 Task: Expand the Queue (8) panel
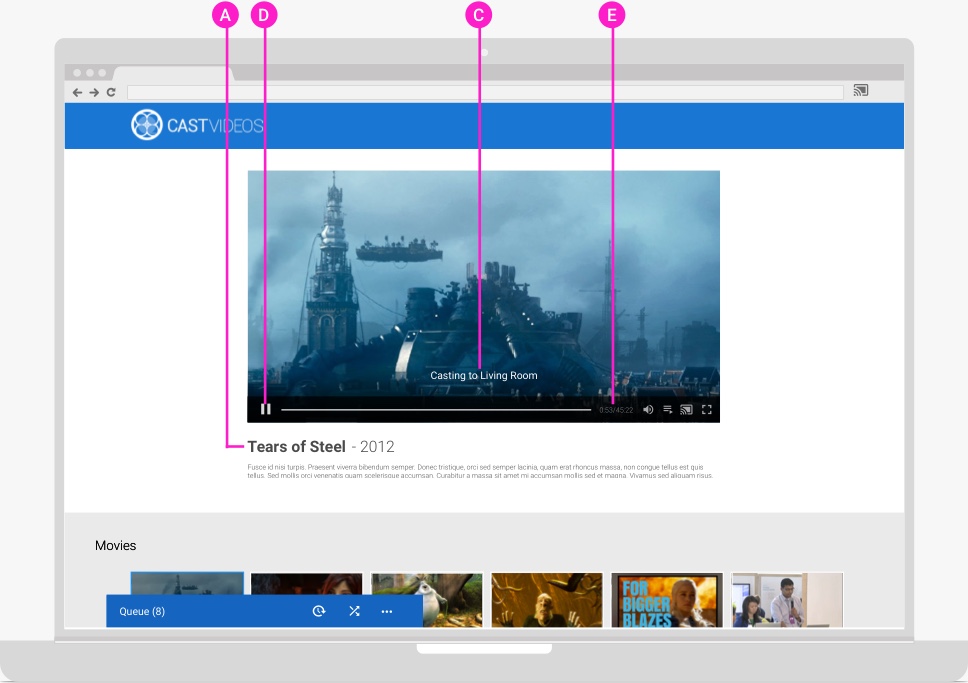[x=142, y=611]
